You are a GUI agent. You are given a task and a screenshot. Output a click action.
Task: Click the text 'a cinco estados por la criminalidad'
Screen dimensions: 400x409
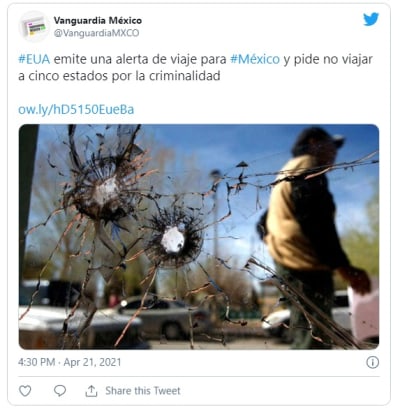[x=119, y=76]
